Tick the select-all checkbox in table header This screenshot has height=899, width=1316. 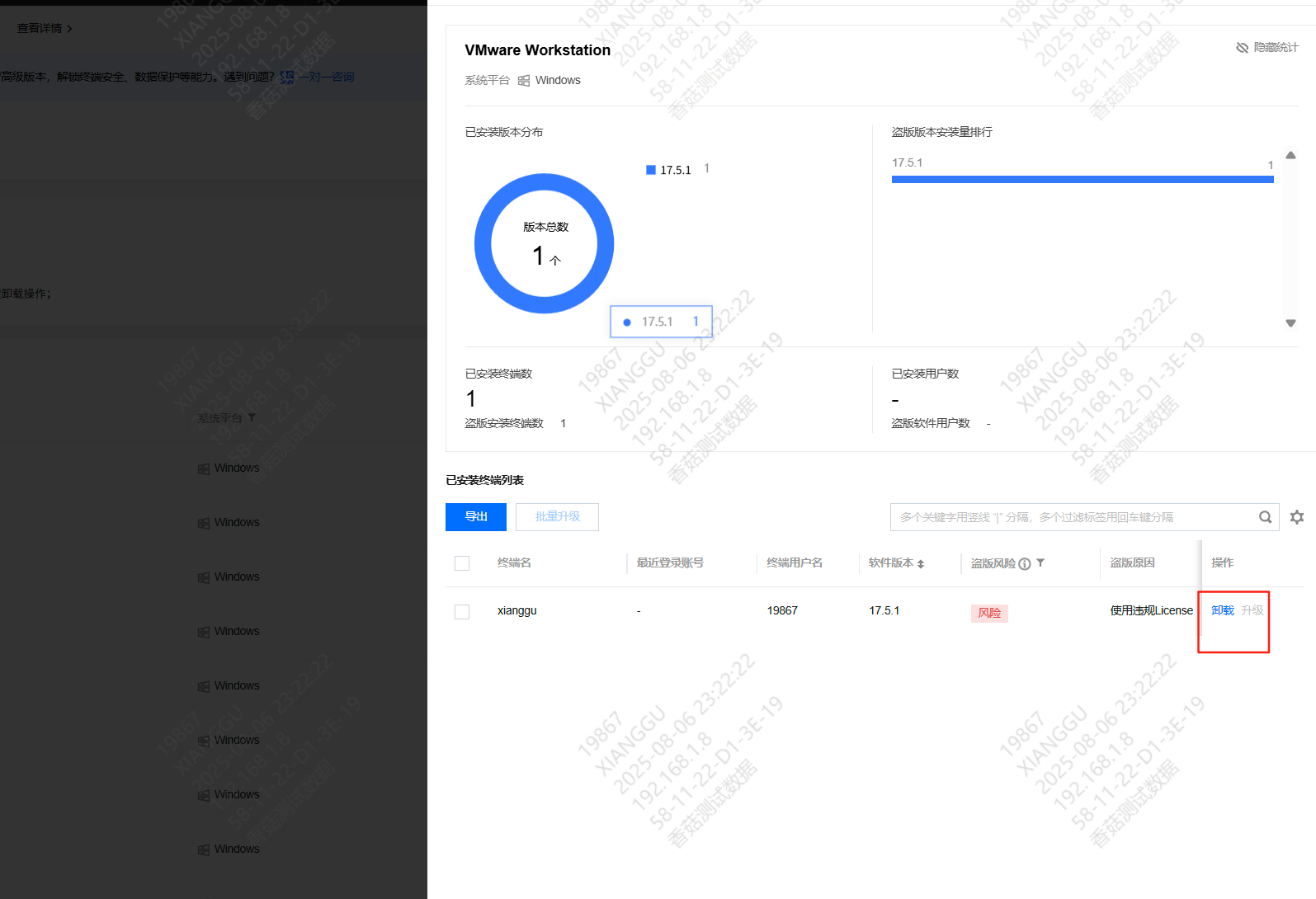coord(462,563)
